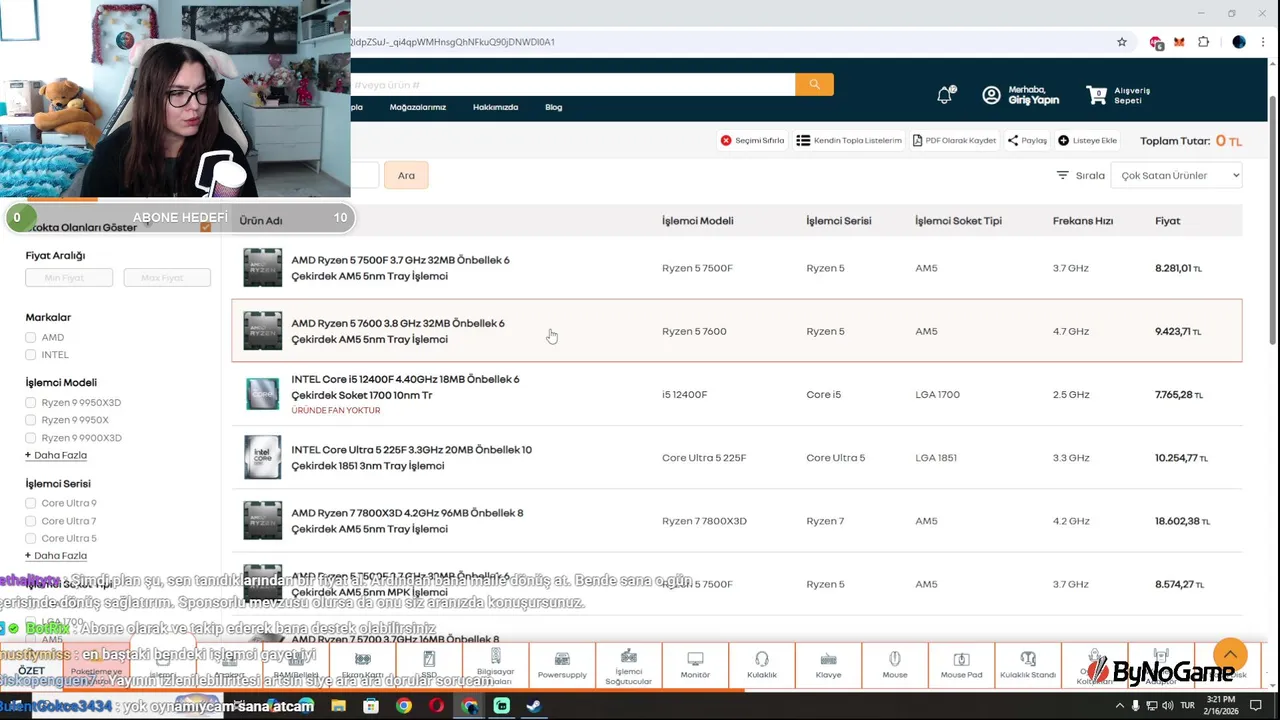1280x720 pixels.
Task: Open the Chrome three-dot menu
Action: [x=1263, y=42]
